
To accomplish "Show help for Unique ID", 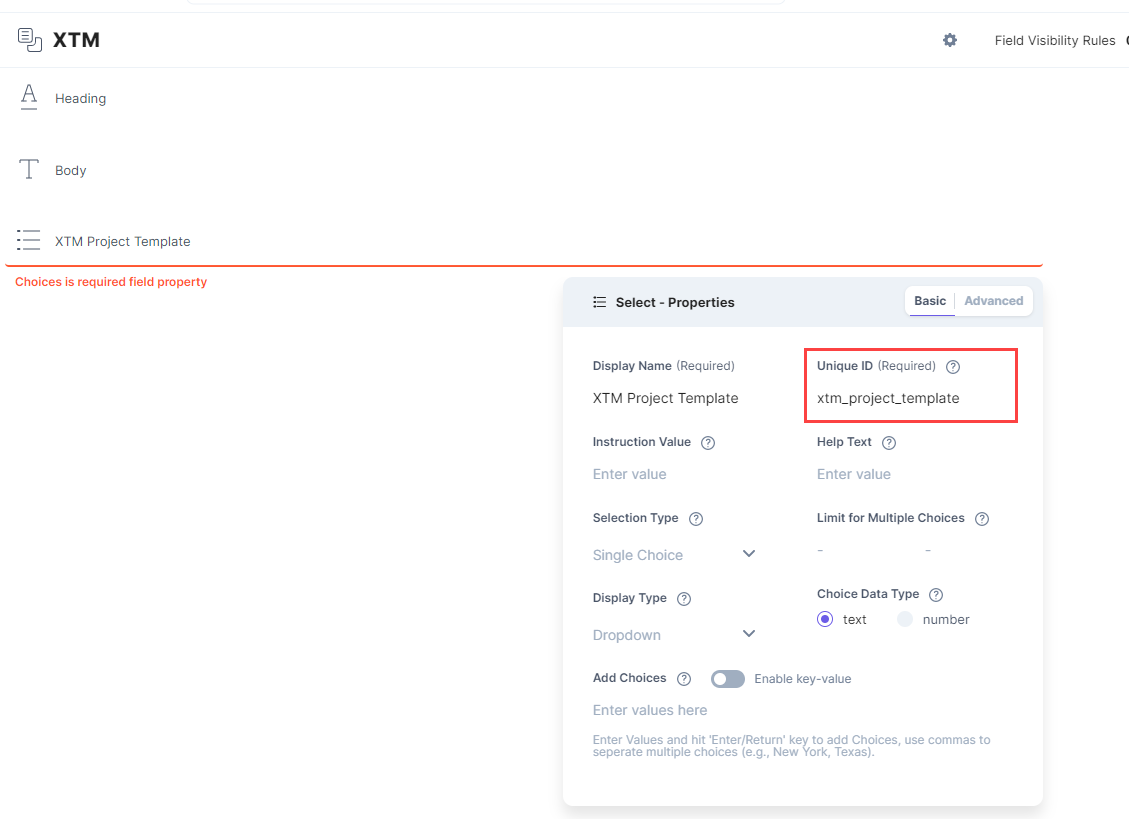I will point(953,367).
